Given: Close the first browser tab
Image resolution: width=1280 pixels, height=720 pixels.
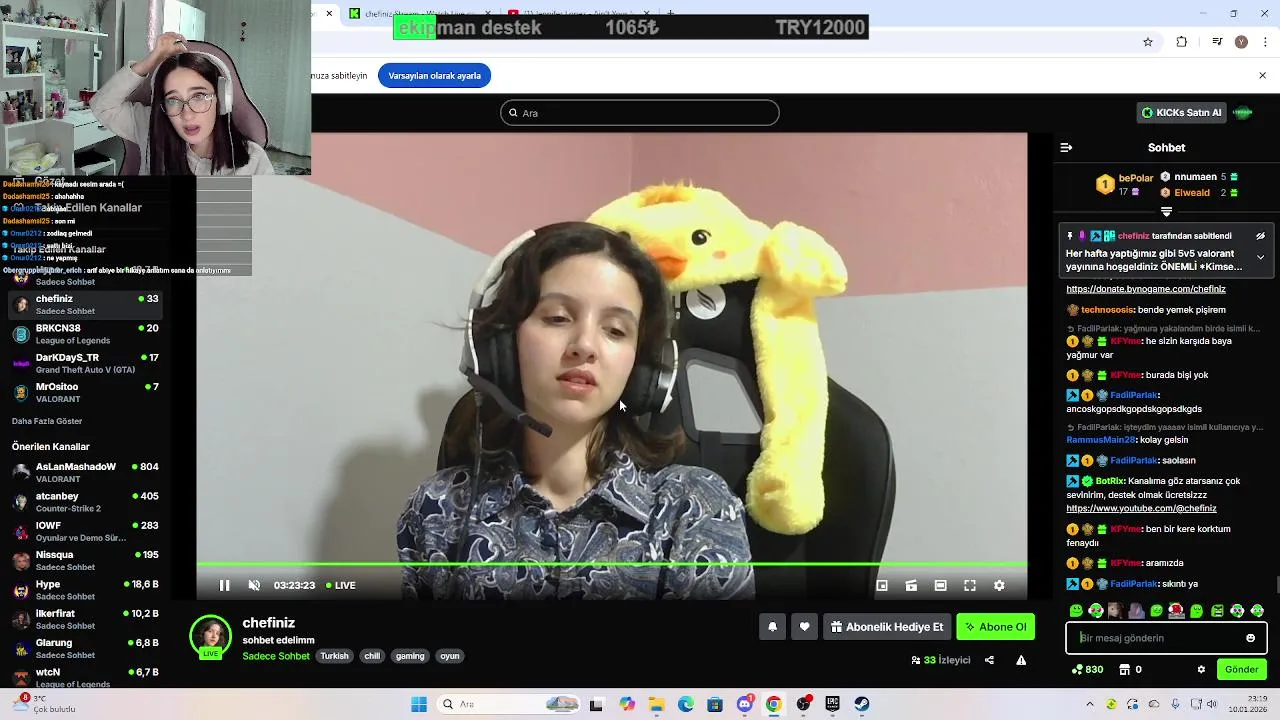Looking at the screenshot, I should (x=328, y=14).
